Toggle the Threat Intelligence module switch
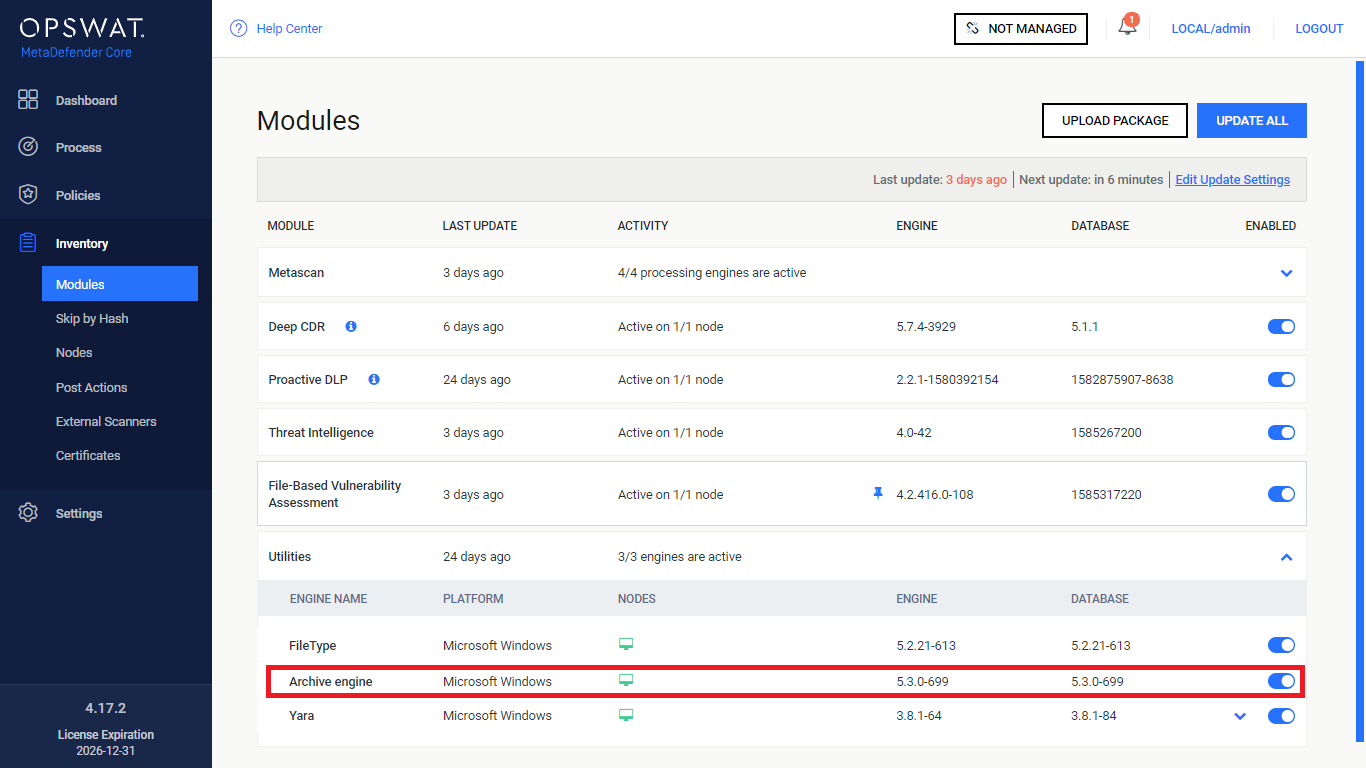This screenshot has width=1366, height=768. (x=1281, y=432)
